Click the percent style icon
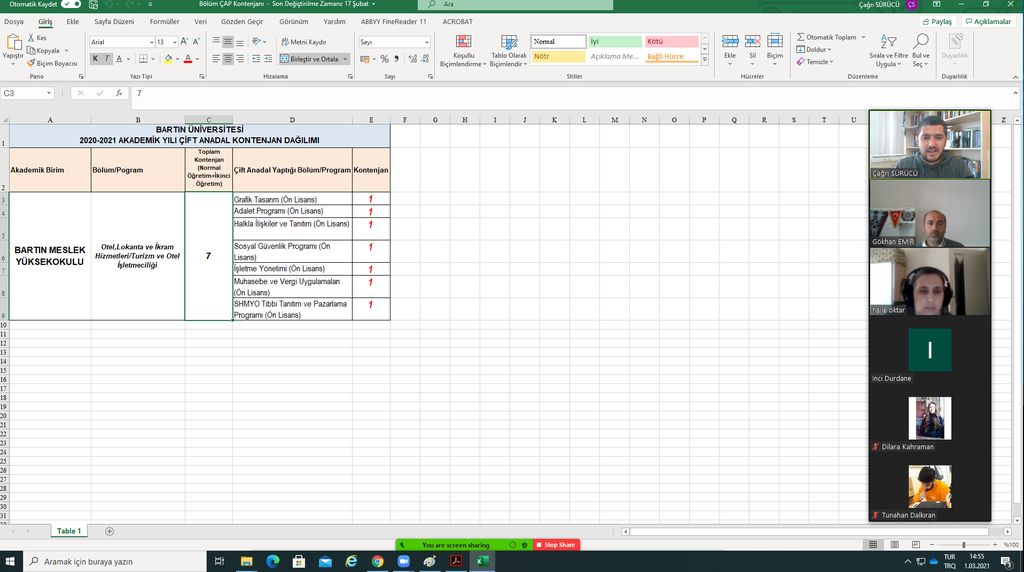 384,59
